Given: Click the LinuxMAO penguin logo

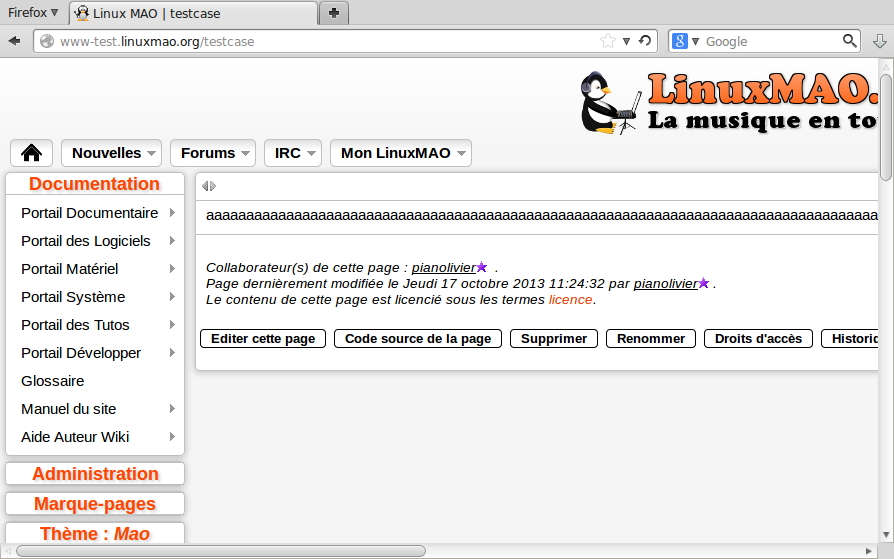Looking at the screenshot, I should (610, 103).
